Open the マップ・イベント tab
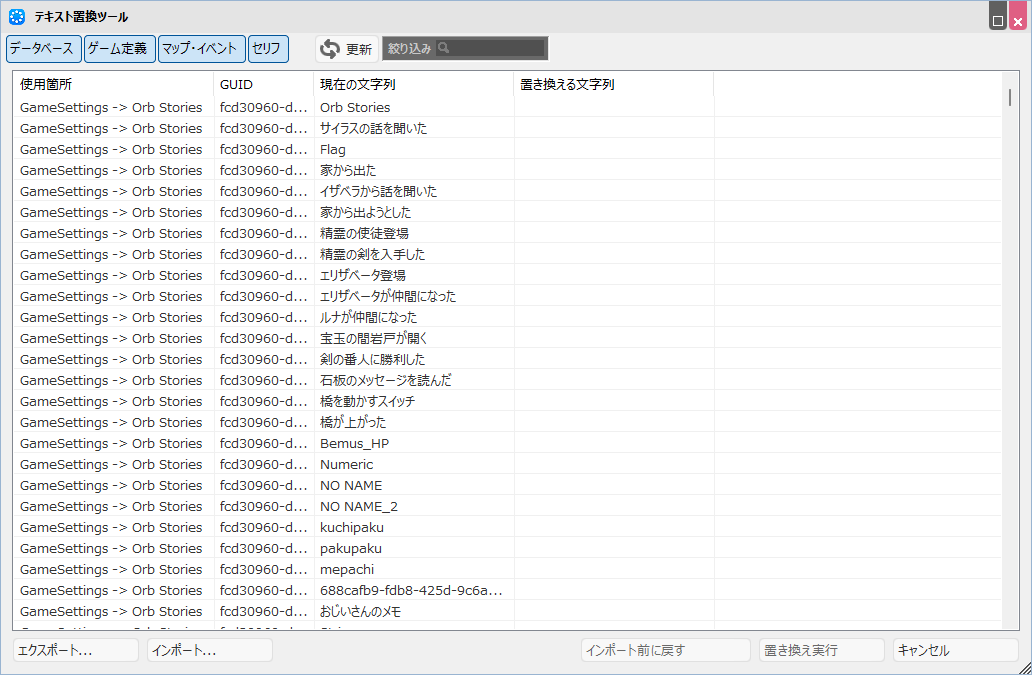The width and height of the screenshot is (1032, 675). point(201,48)
